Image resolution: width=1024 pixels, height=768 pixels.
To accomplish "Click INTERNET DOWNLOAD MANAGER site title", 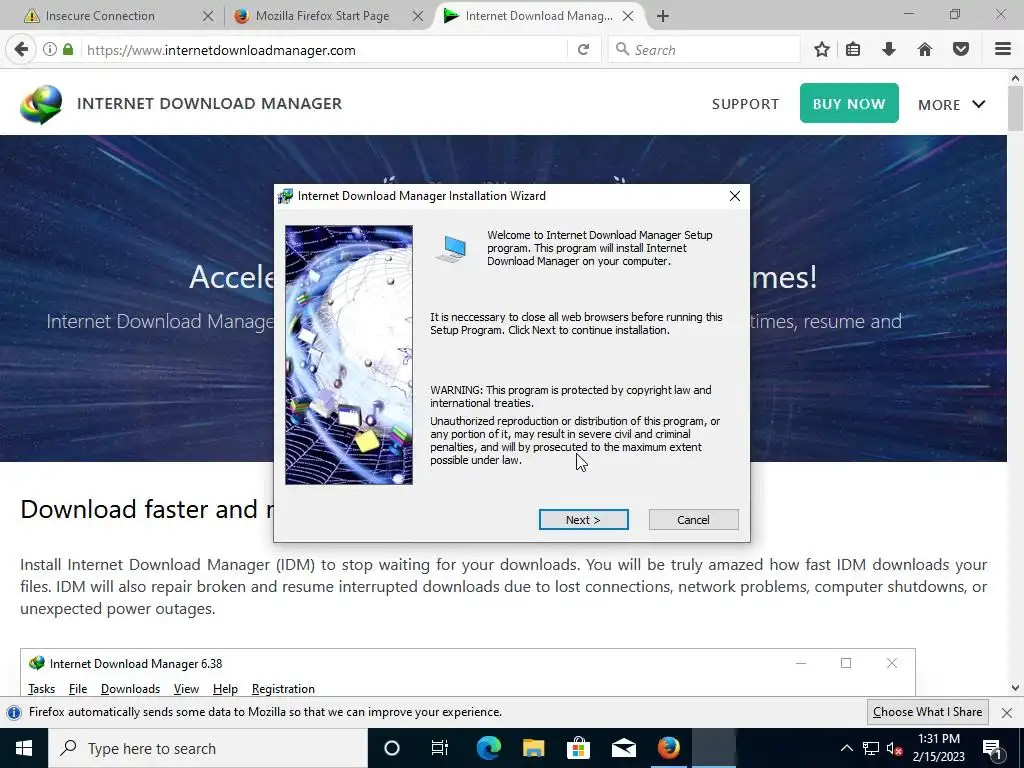I will pyautogui.click(x=210, y=104).
